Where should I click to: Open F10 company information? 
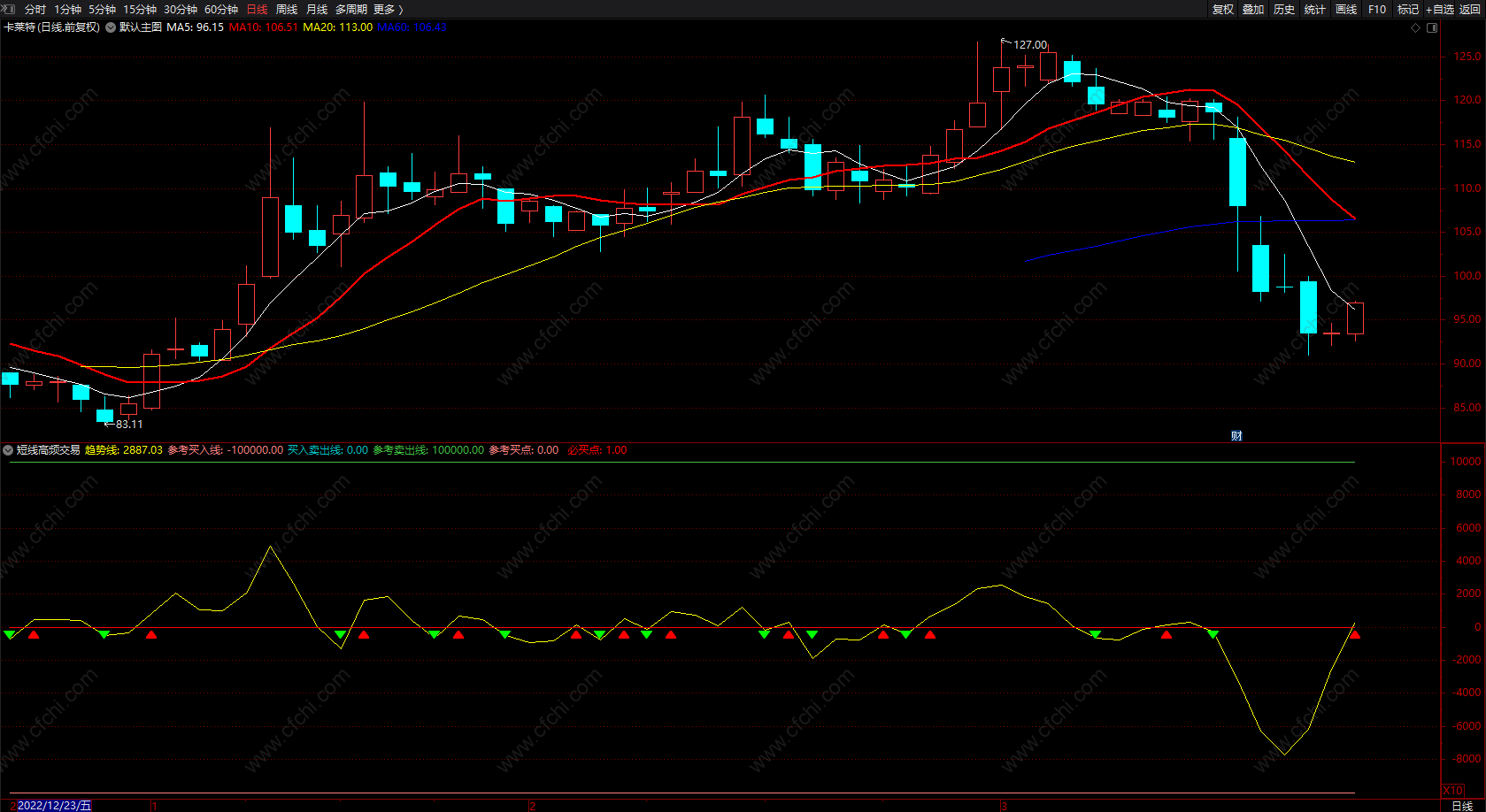[1377, 9]
